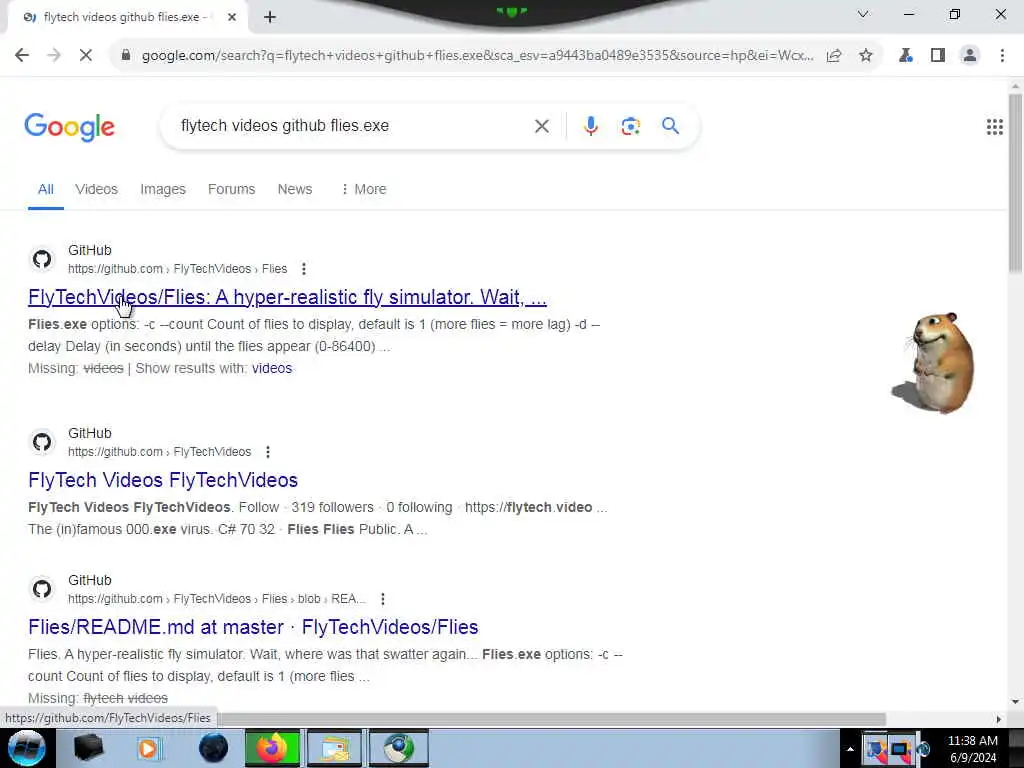
Task: Switch to the News tab
Action: pos(295,189)
